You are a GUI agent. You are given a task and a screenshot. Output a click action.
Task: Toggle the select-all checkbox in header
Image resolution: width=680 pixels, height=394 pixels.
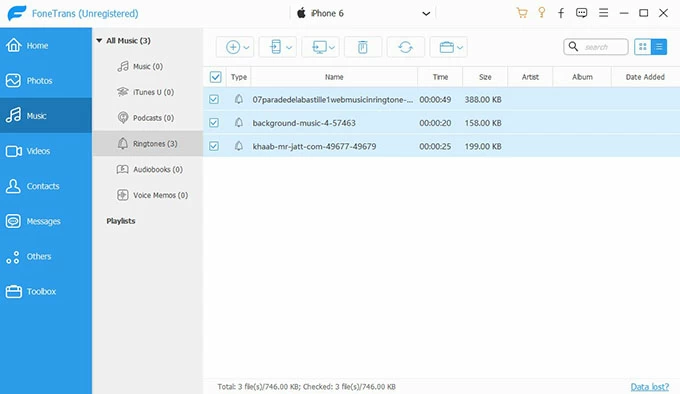[216, 77]
